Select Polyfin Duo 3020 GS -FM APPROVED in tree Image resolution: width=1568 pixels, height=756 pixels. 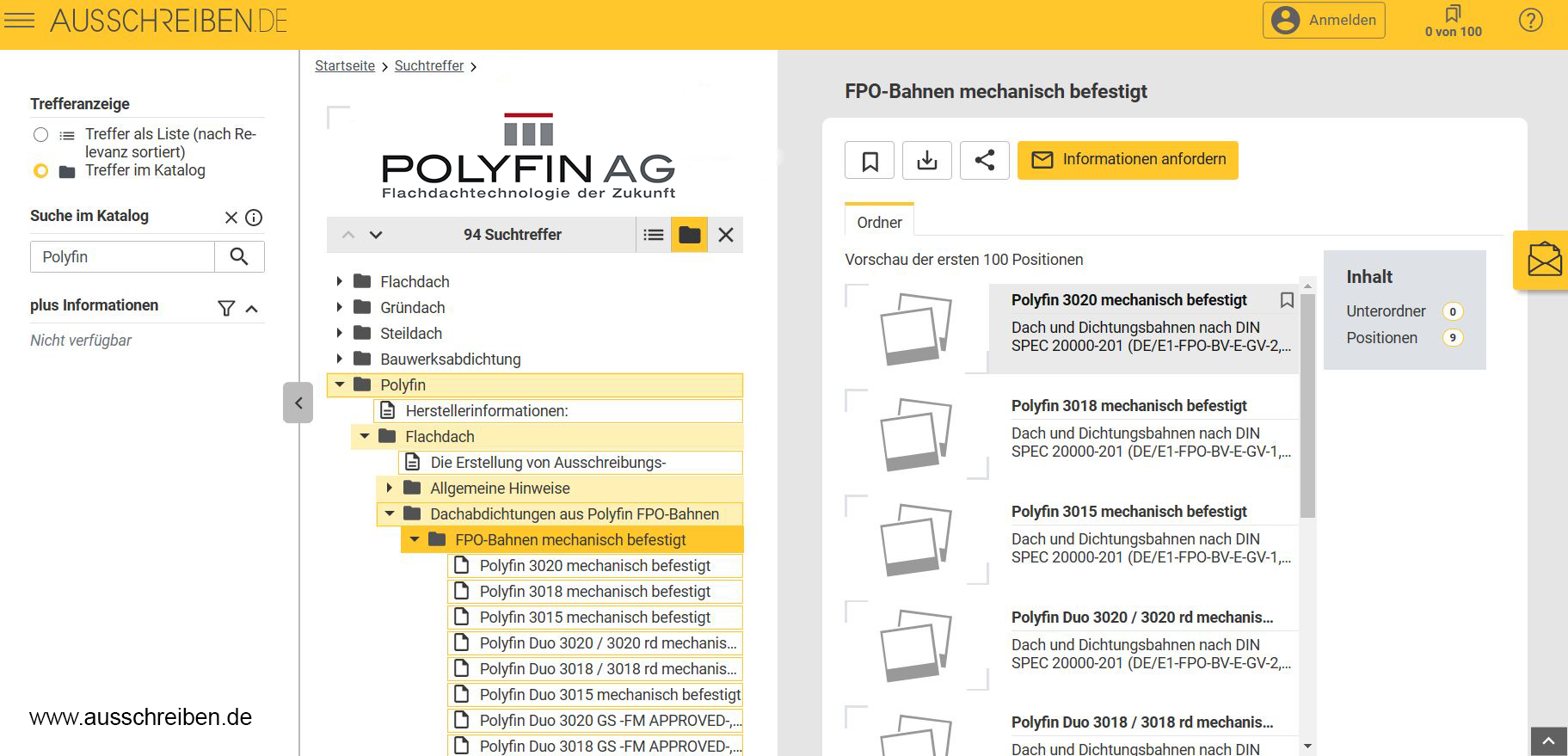(595, 721)
